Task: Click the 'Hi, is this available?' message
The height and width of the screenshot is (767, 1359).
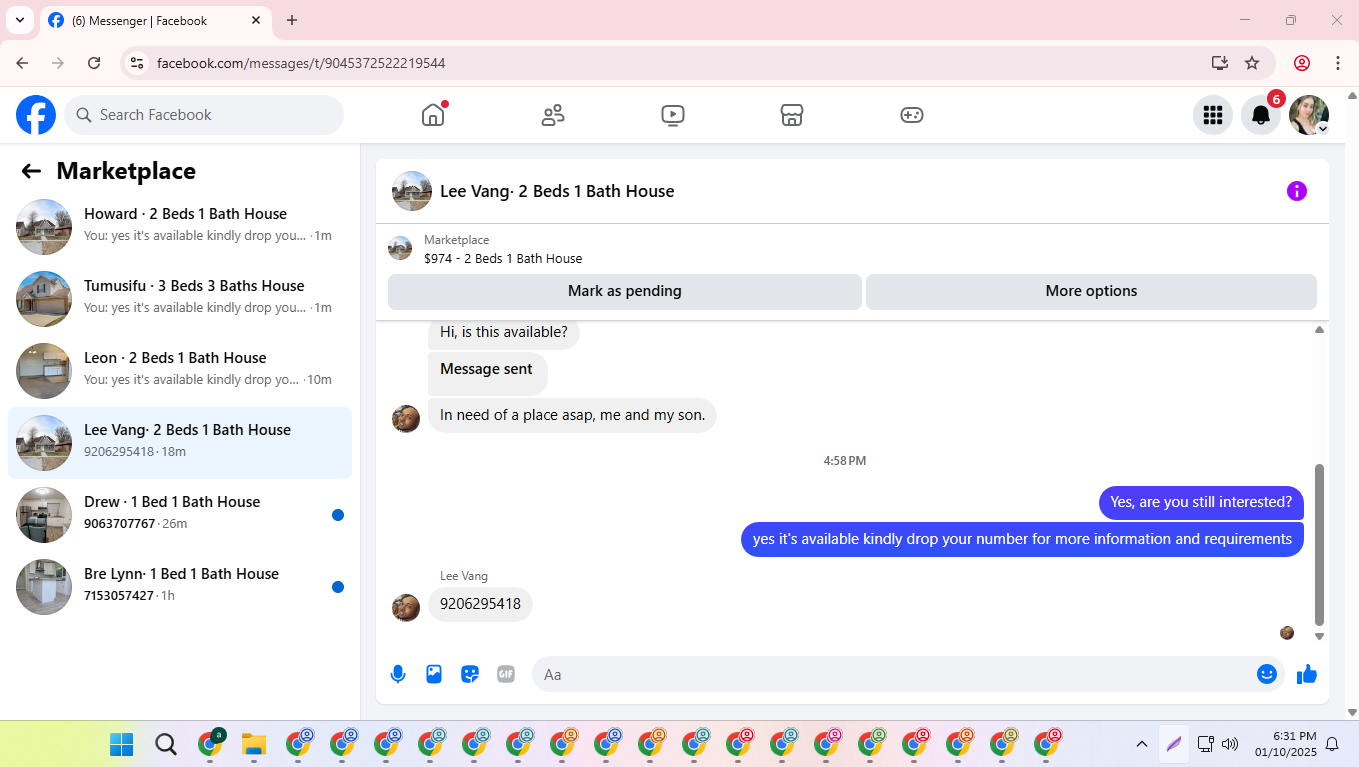Action: [x=504, y=332]
